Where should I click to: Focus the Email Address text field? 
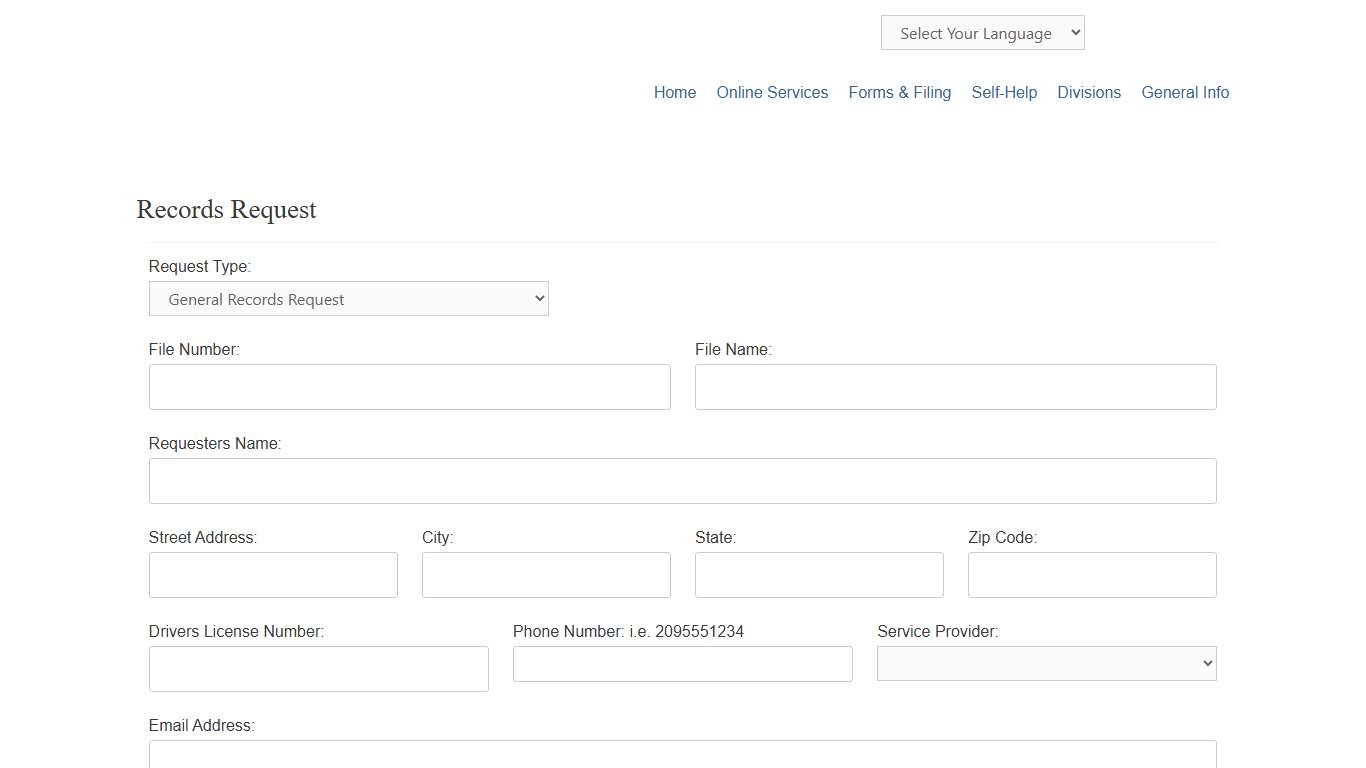pos(682,755)
